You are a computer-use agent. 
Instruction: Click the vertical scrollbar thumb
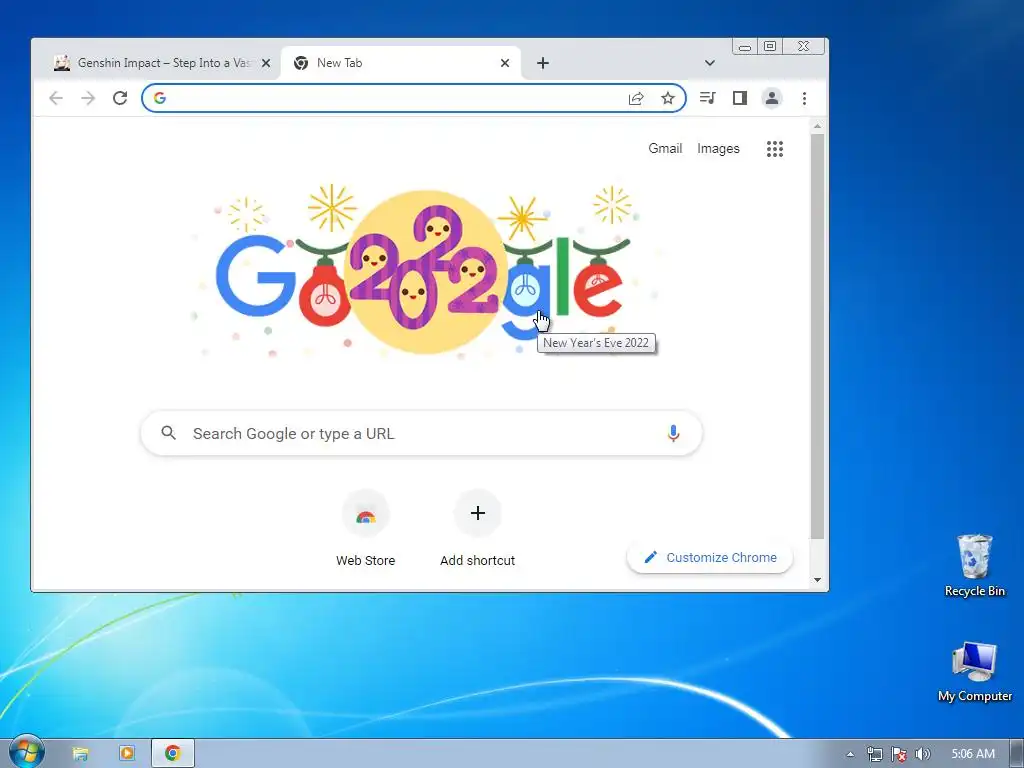817,336
